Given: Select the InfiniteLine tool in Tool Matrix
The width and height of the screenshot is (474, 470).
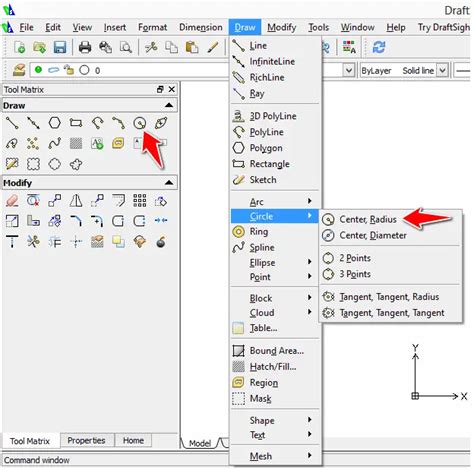Looking at the screenshot, I should (x=33, y=123).
